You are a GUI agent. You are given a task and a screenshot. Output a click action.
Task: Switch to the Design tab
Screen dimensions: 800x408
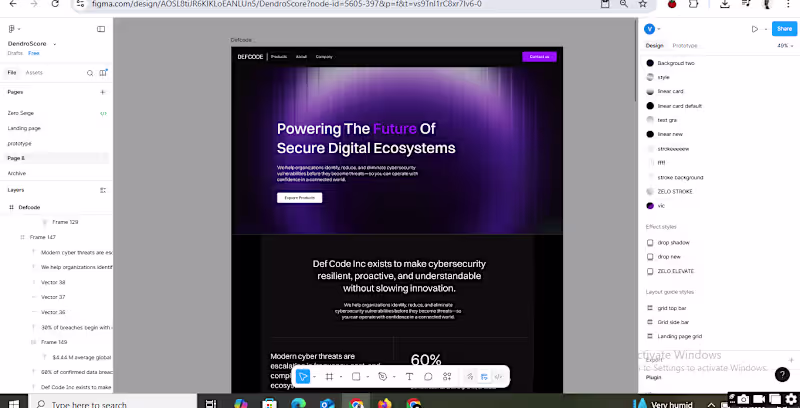pos(655,45)
